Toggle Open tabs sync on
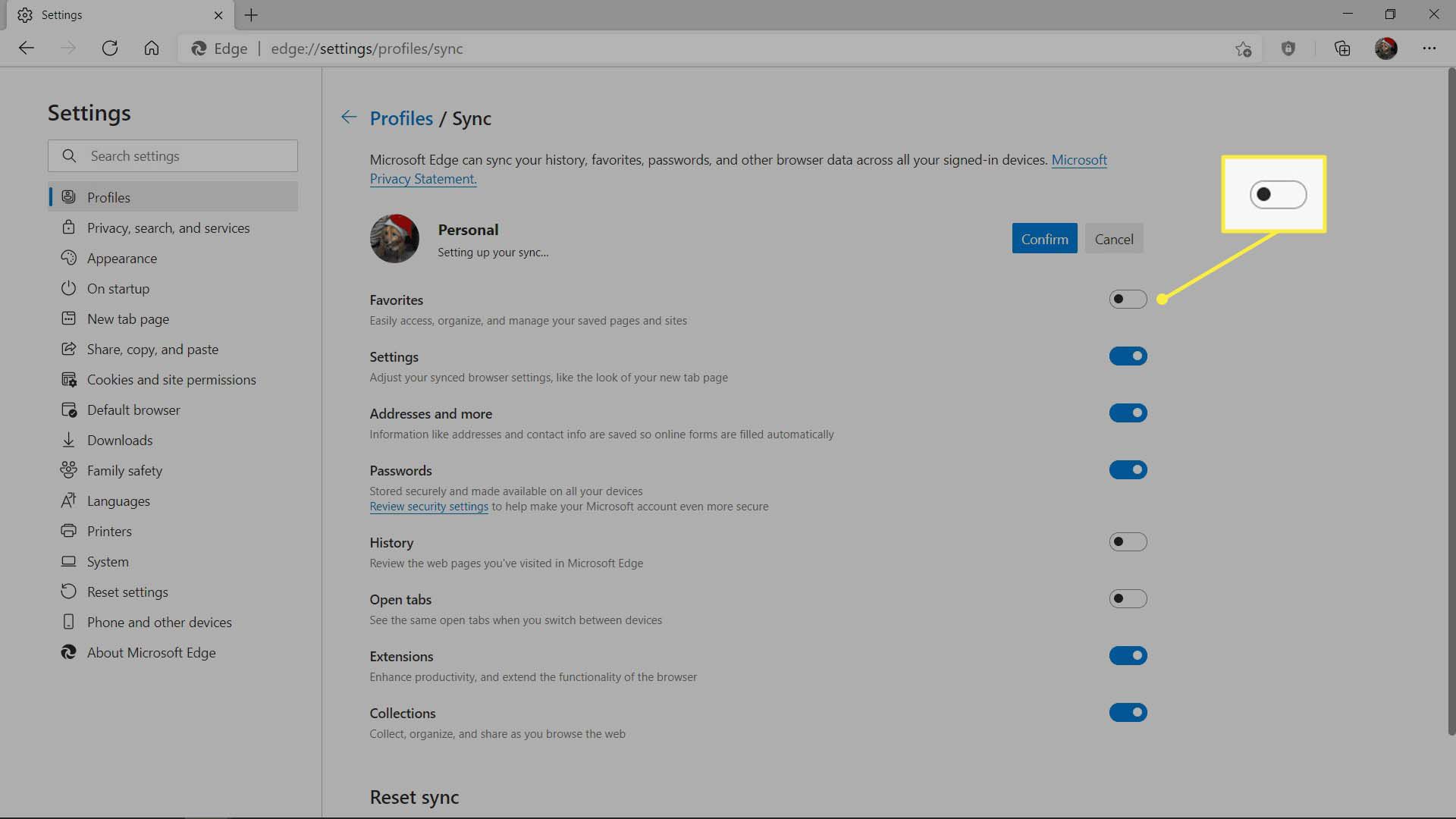This screenshot has height=819, width=1456. pos(1127,598)
